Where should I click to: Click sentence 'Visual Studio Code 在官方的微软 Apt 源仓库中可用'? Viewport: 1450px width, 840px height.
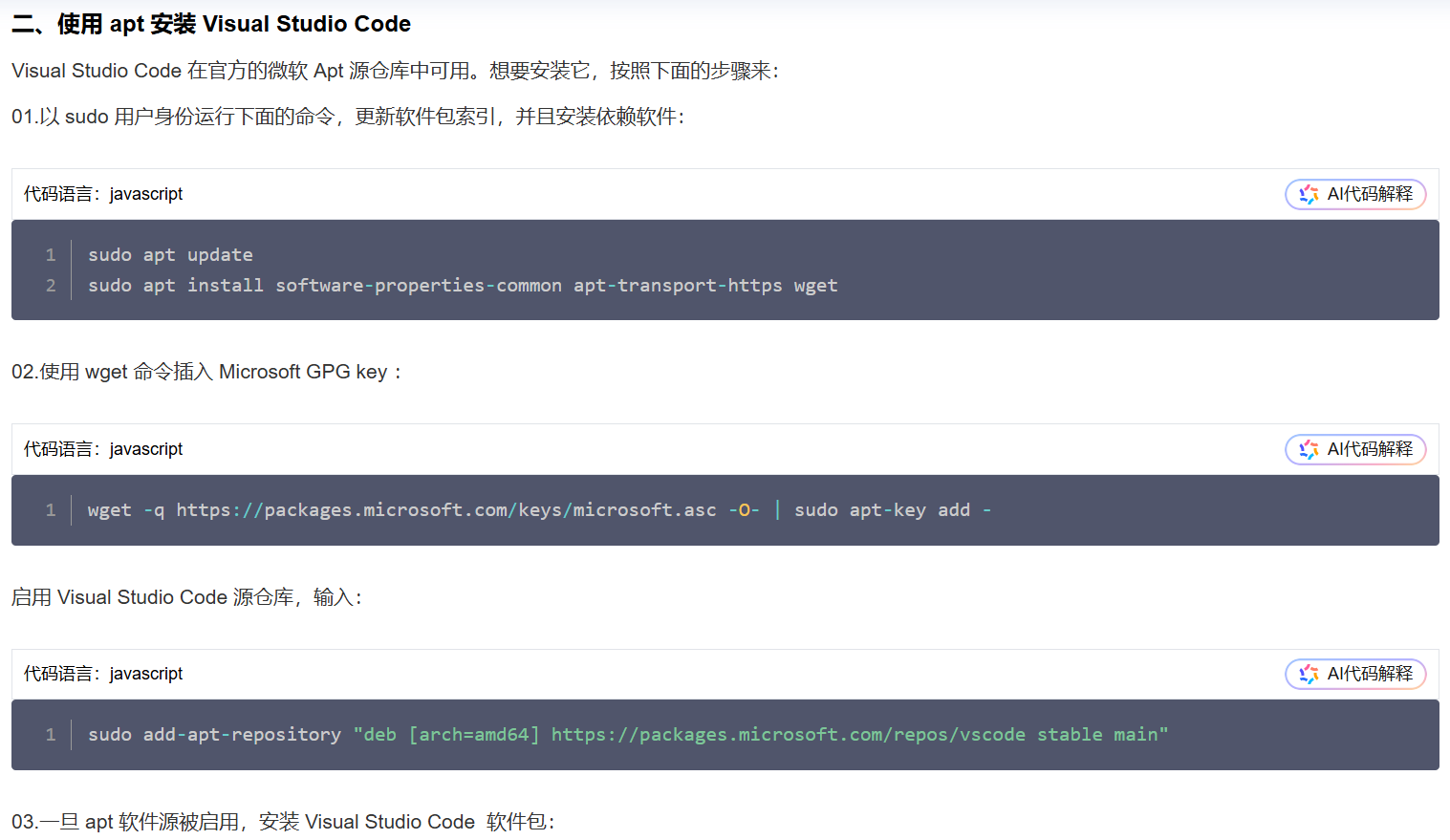pyautogui.click(x=395, y=71)
